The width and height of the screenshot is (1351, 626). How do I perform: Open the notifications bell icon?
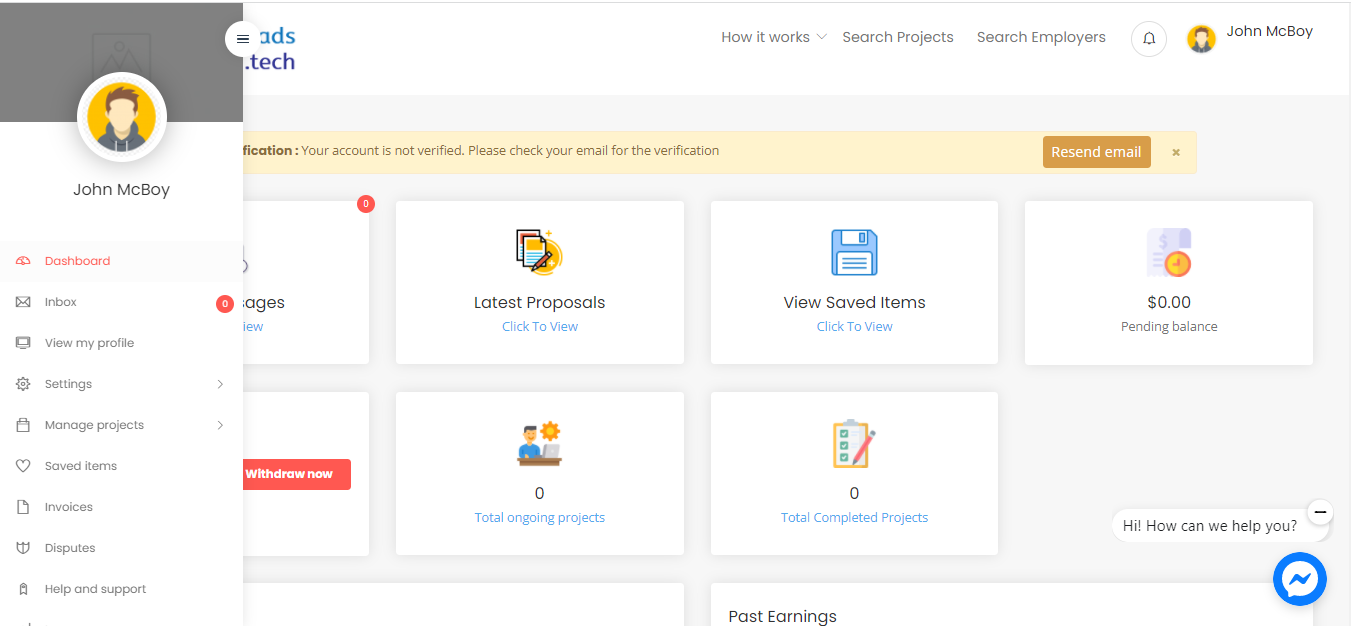click(1149, 38)
